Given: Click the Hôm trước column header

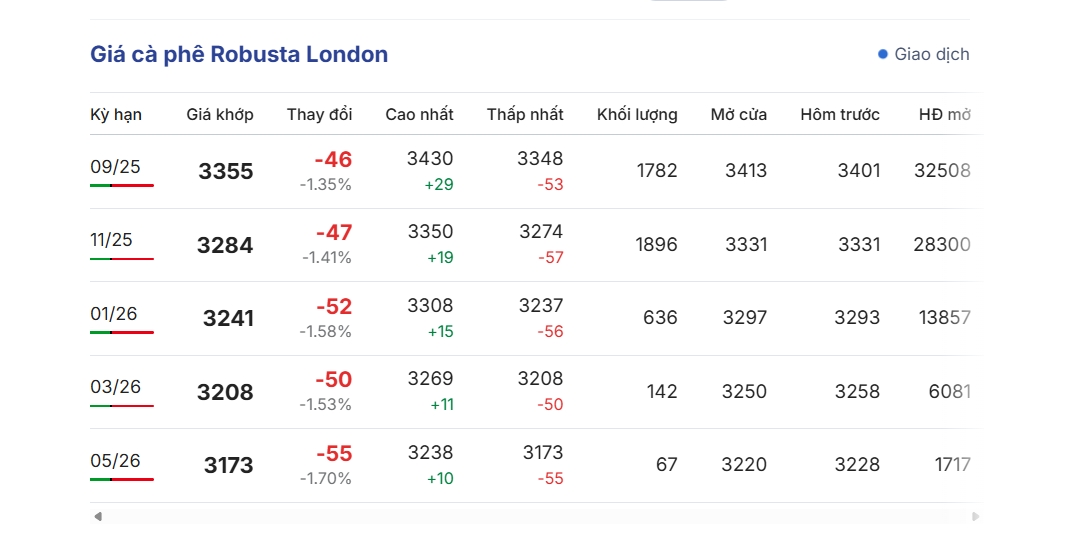Looking at the screenshot, I should tap(840, 115).
